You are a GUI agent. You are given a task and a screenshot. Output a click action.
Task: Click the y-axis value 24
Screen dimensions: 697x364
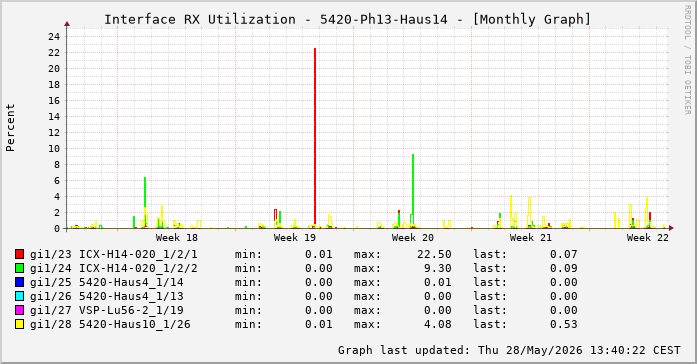54,36
